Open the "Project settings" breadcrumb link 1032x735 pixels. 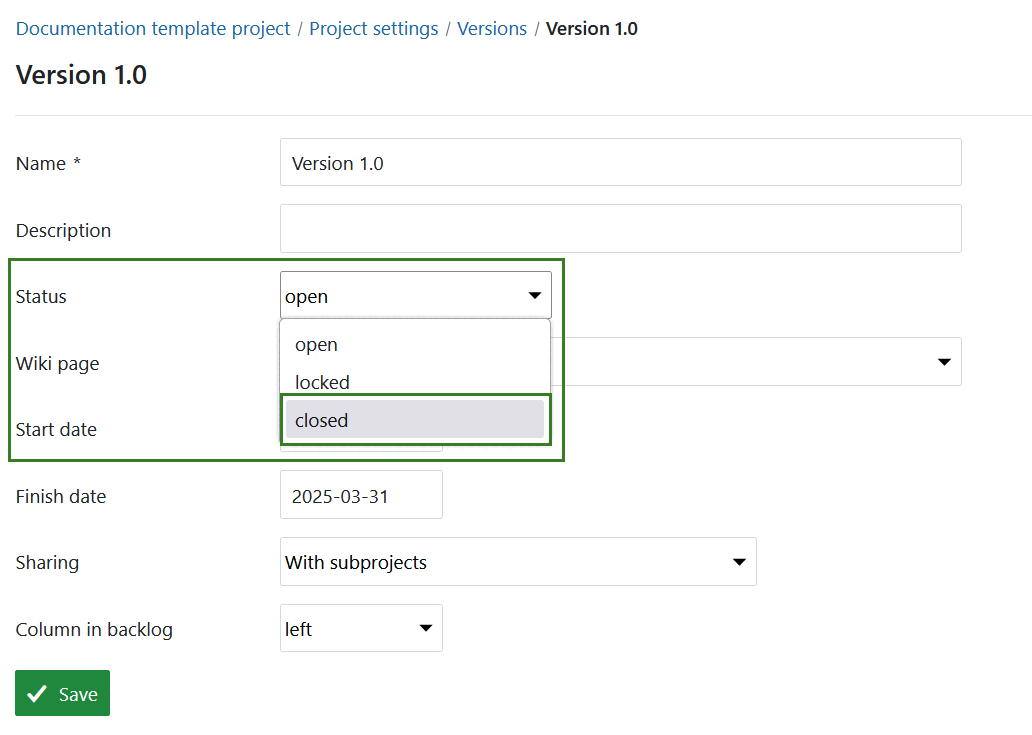pyautogui.click(x=373, y=28)
